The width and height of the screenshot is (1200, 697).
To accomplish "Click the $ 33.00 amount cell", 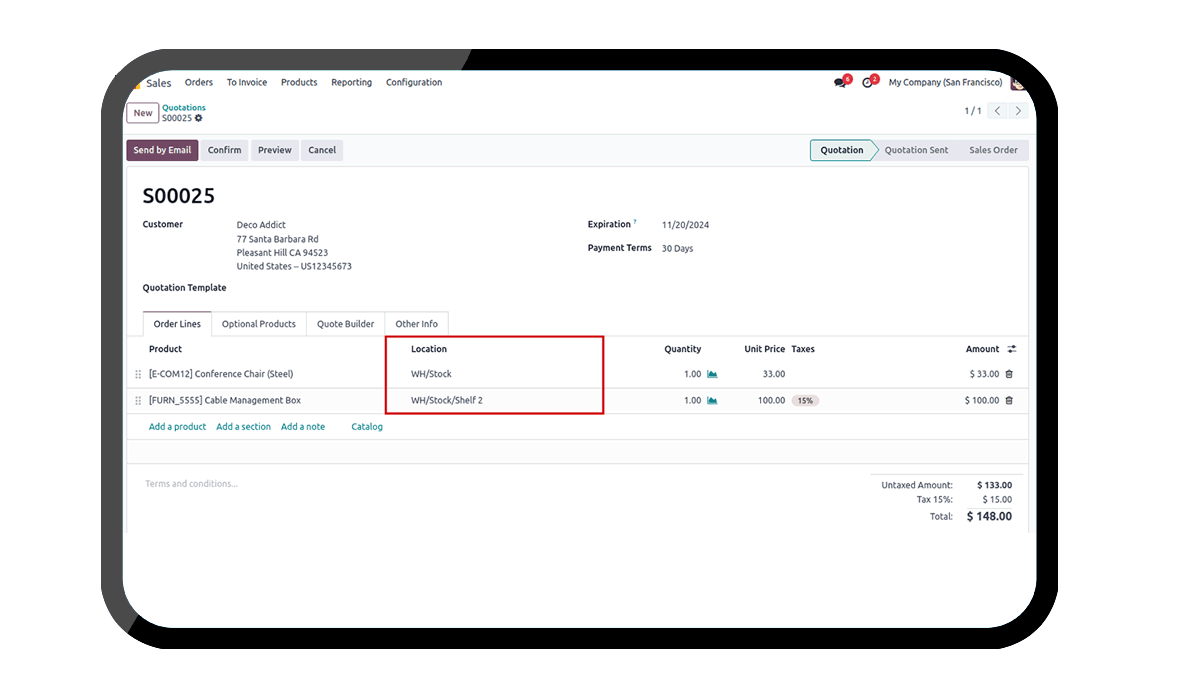I will tap(984, 374).
